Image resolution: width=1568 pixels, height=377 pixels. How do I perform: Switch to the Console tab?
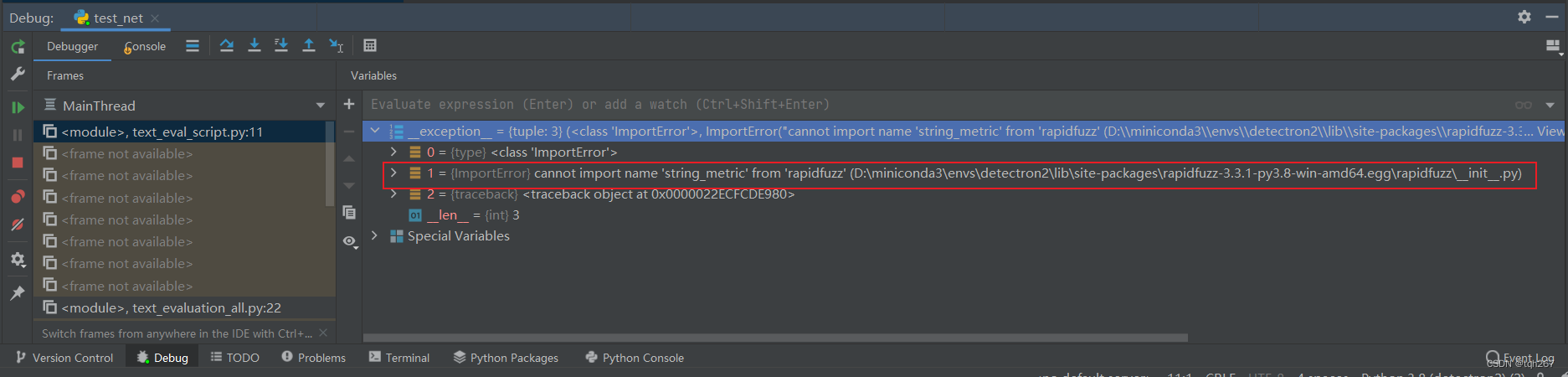pos(145,47)
